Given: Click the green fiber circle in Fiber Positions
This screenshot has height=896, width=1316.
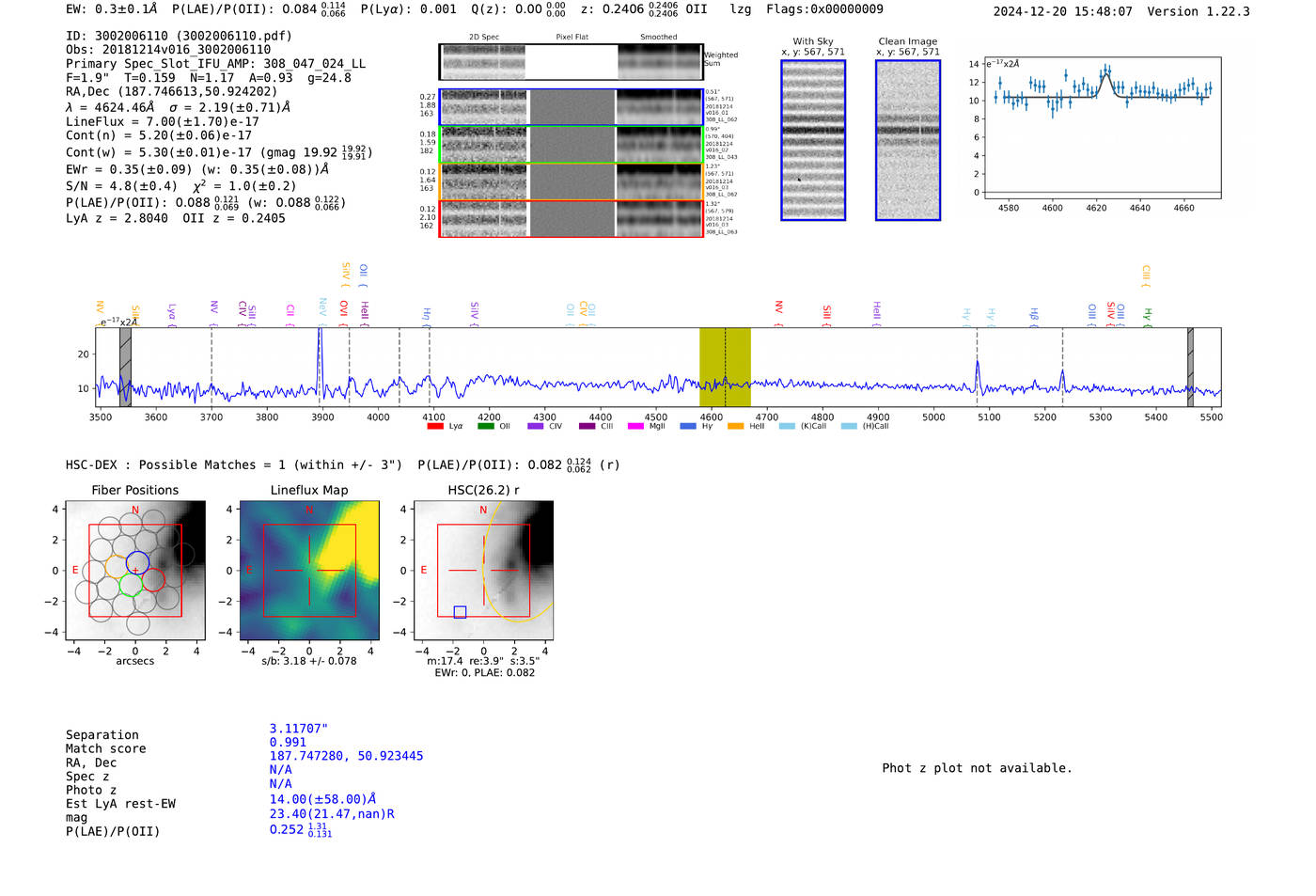Looking at the screenshot, I should (131, 585).
